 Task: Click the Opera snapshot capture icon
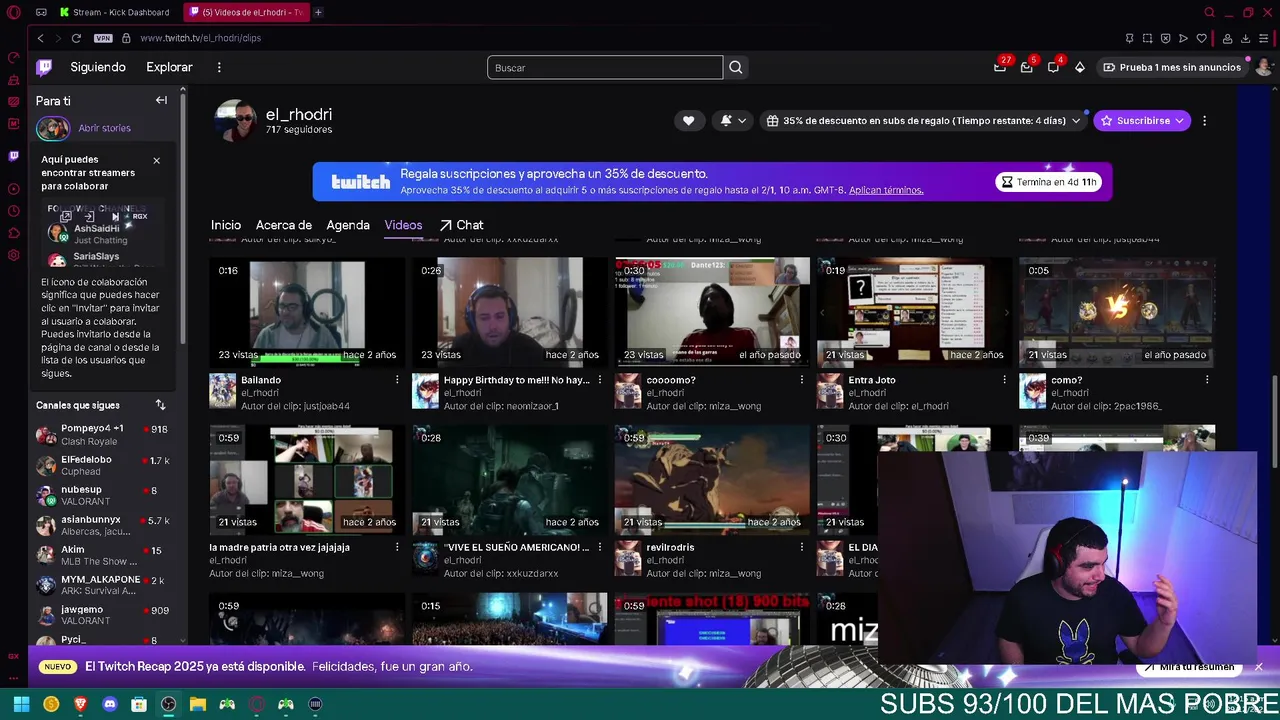pos(1147,38)
